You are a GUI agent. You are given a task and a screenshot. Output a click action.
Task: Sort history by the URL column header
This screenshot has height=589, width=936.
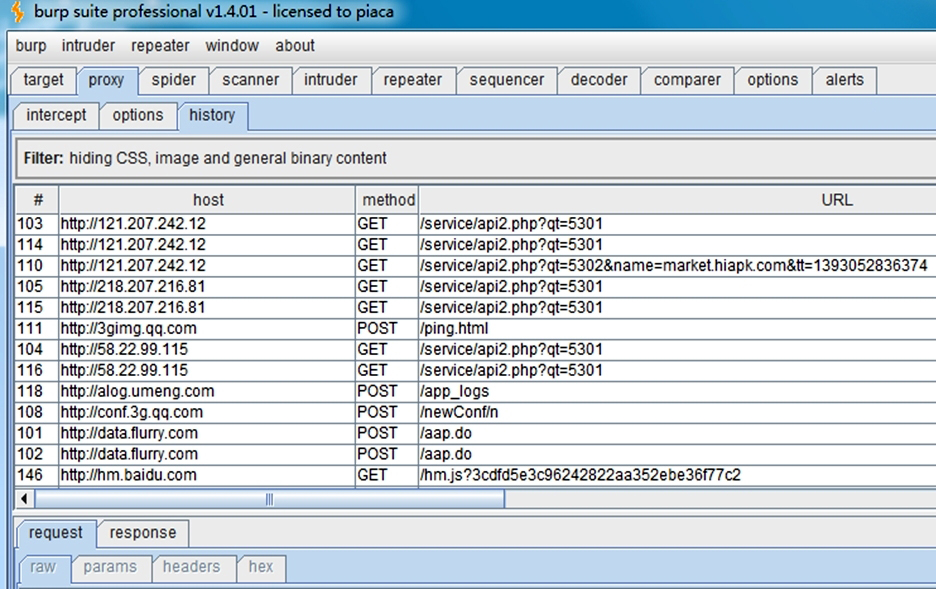[x=678, y=200]
